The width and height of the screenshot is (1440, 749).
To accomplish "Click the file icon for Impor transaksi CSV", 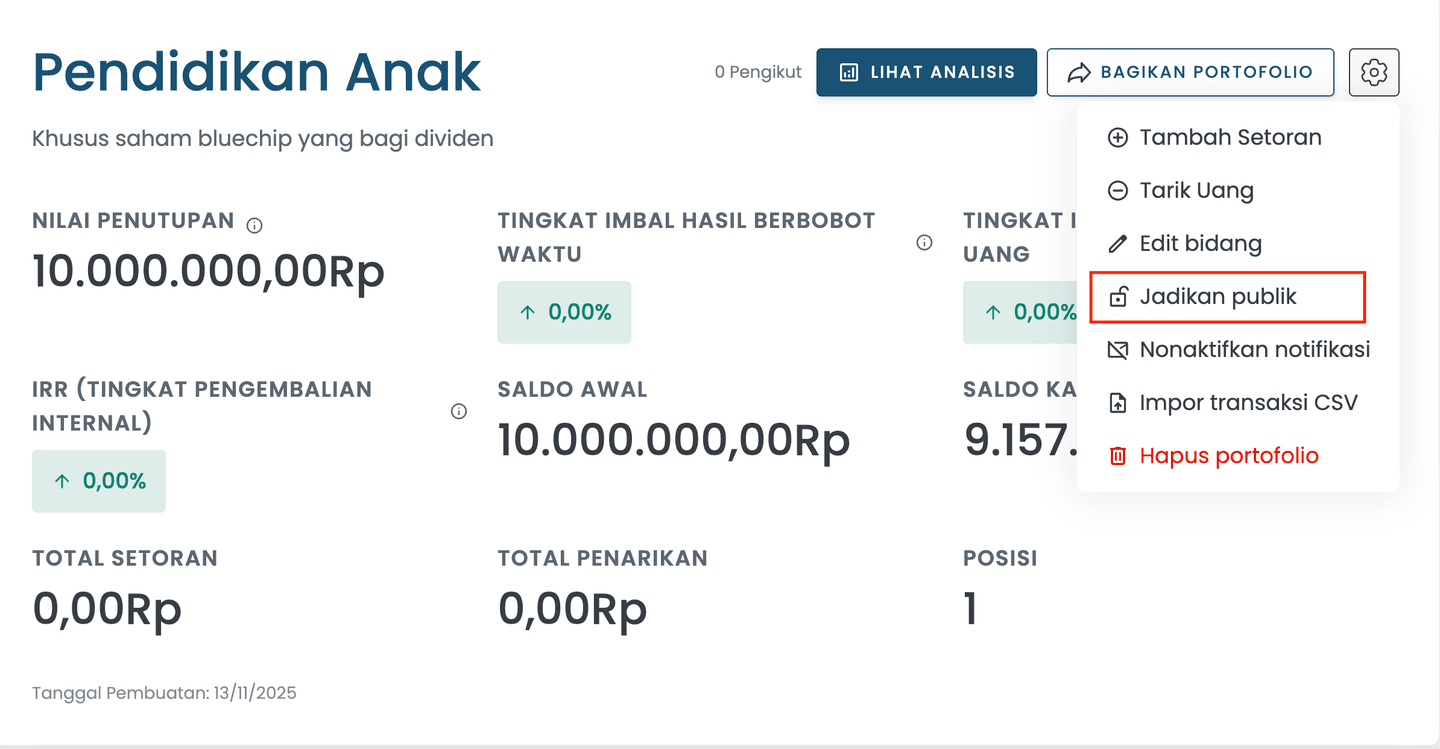I will click(x=1118, y=403).
